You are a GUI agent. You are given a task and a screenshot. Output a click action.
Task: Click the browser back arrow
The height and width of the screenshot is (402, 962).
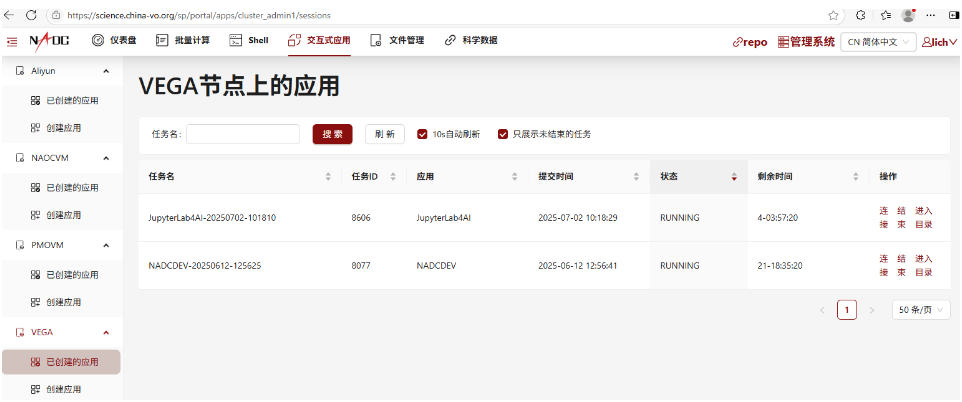(10, 15)
